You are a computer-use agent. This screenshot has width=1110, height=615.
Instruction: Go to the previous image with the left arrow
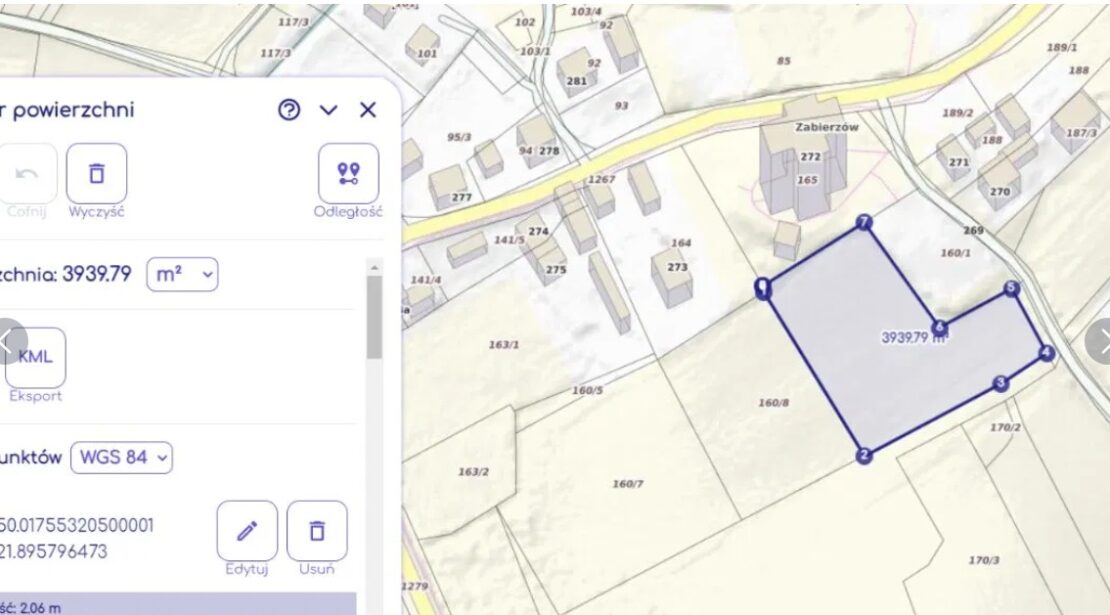[x=9, y=342]
